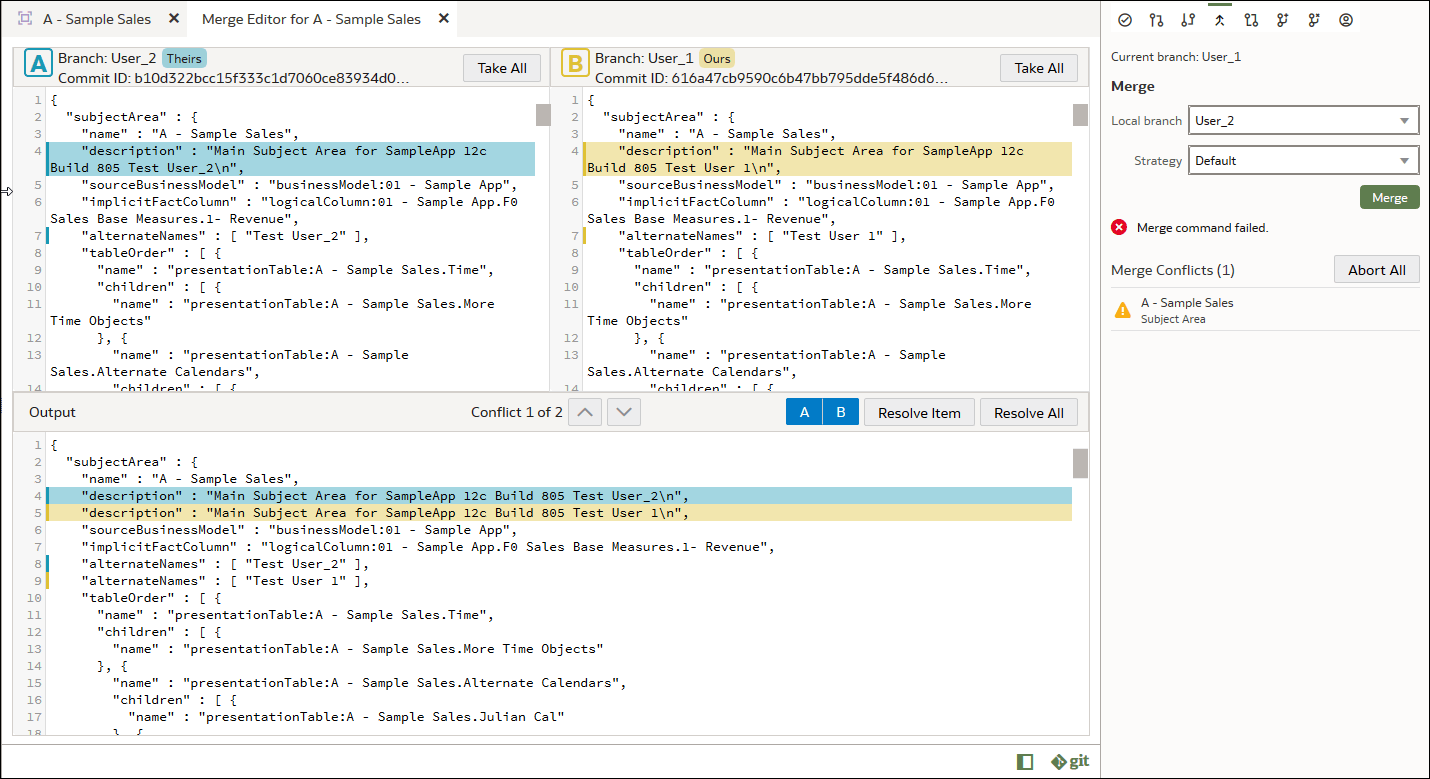The height and width of the screenshot is (779, 1430).
Task: Navigate to next conflict with down arrow
Action: 623,411
